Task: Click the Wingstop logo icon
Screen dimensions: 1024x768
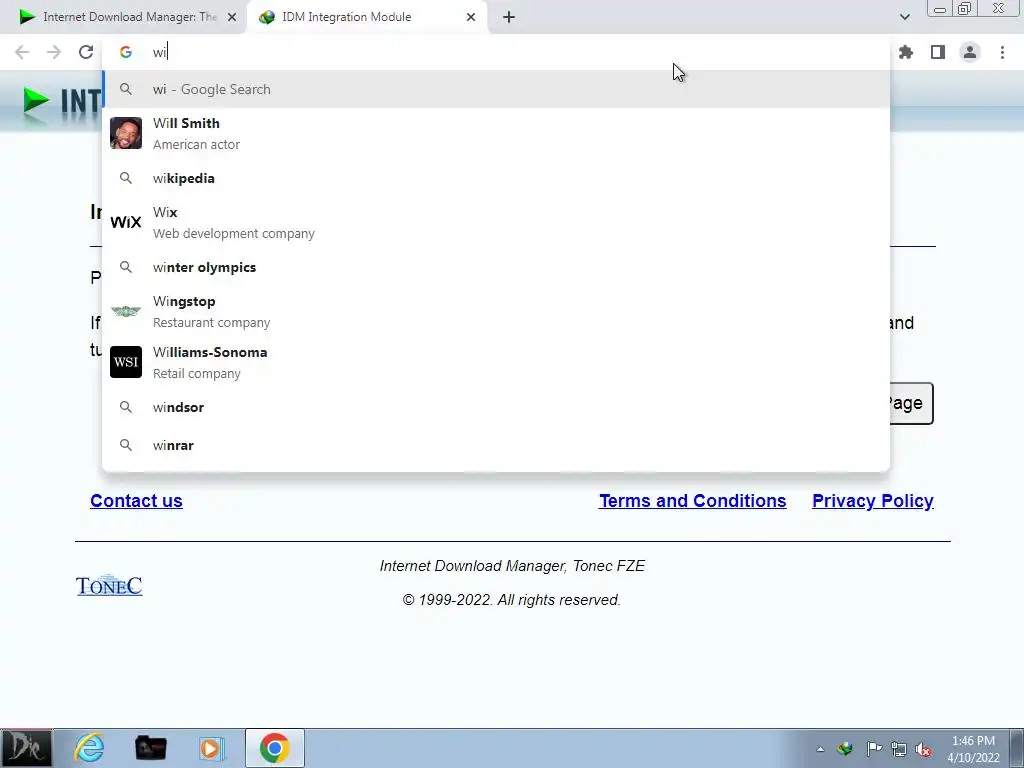Action: coord(126,312)
